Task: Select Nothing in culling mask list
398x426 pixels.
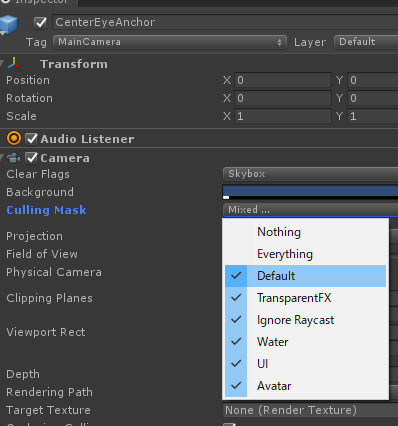Action: (305, 232)
